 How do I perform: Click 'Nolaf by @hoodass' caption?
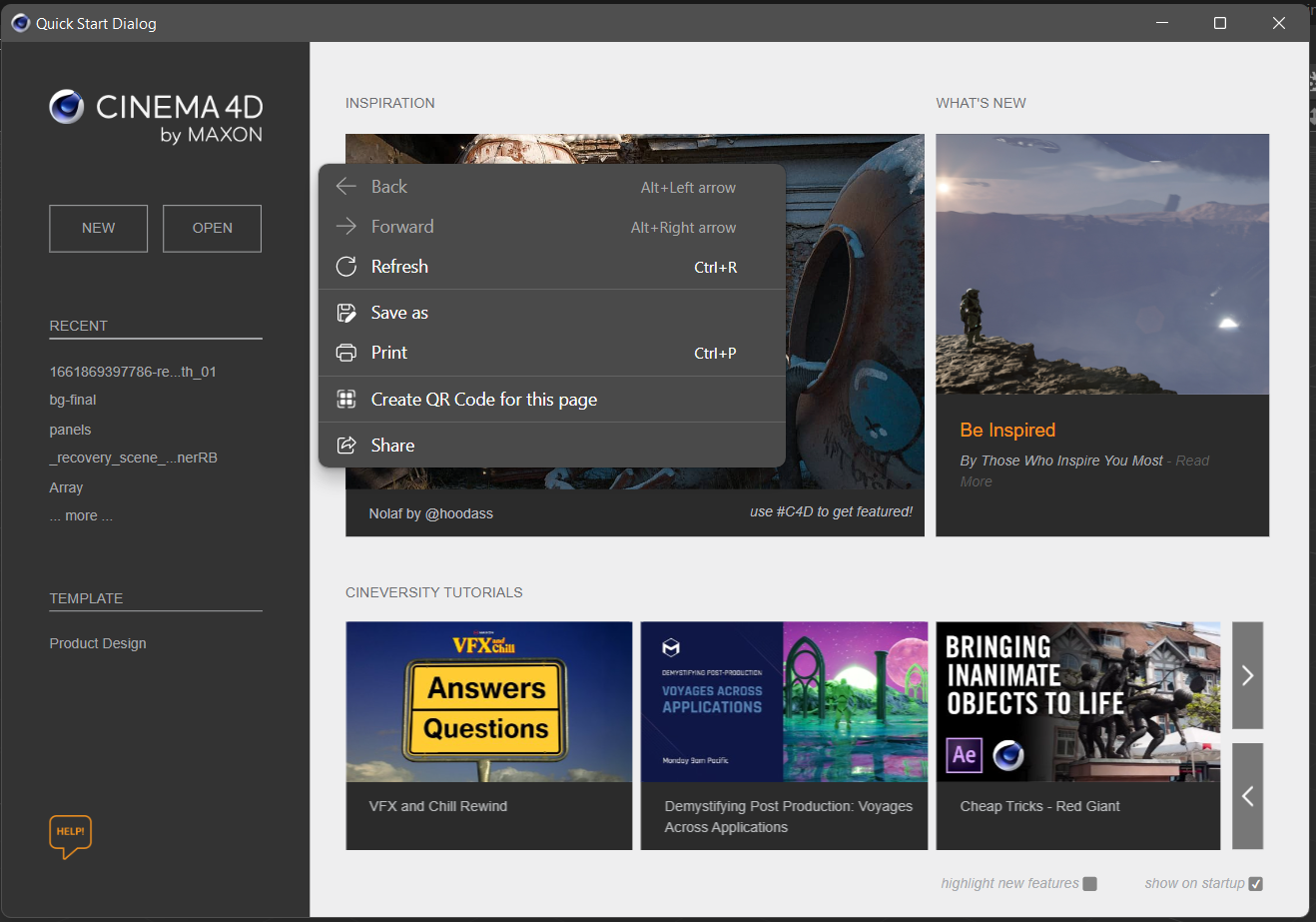tap(431, 513)
